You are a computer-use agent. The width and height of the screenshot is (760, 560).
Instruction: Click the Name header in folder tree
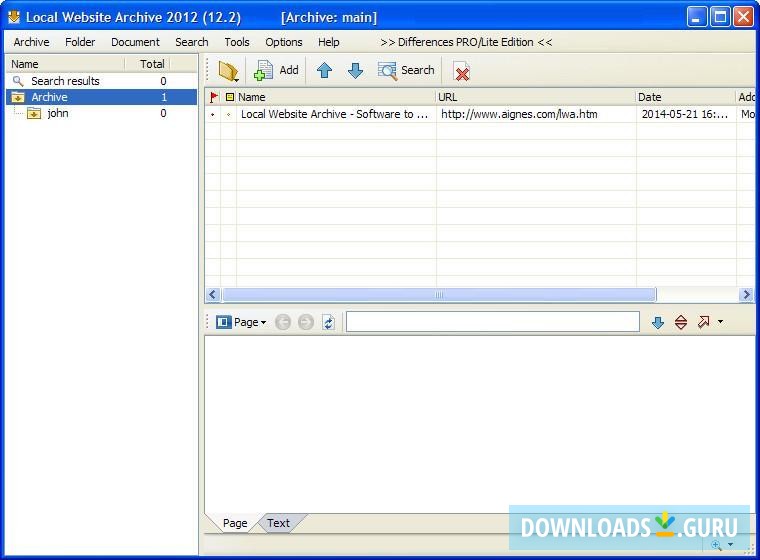point(65,64)
